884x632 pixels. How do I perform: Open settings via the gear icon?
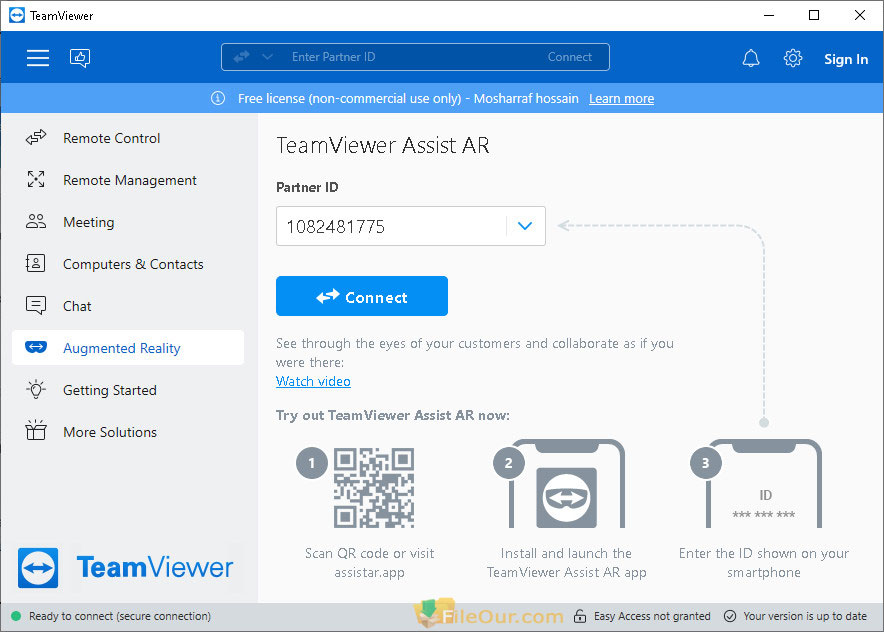pos(793,58)
